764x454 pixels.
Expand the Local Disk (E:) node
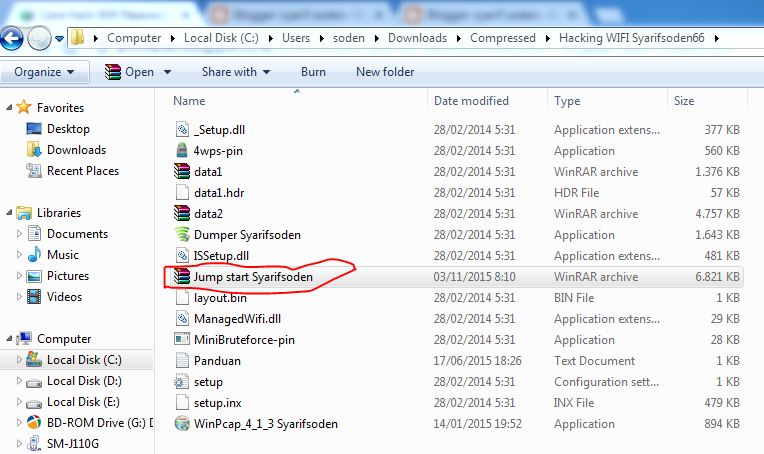click(x=19, y=402)
